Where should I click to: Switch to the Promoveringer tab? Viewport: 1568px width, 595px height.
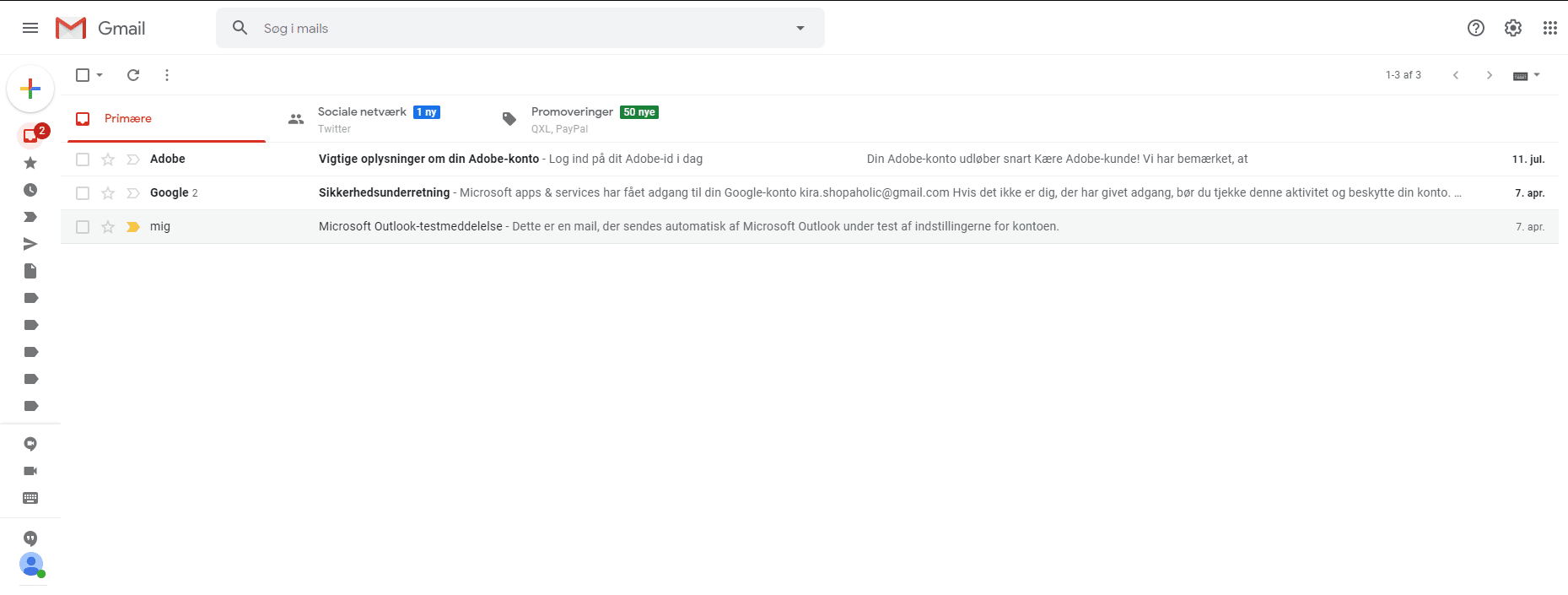pos(594,119)
